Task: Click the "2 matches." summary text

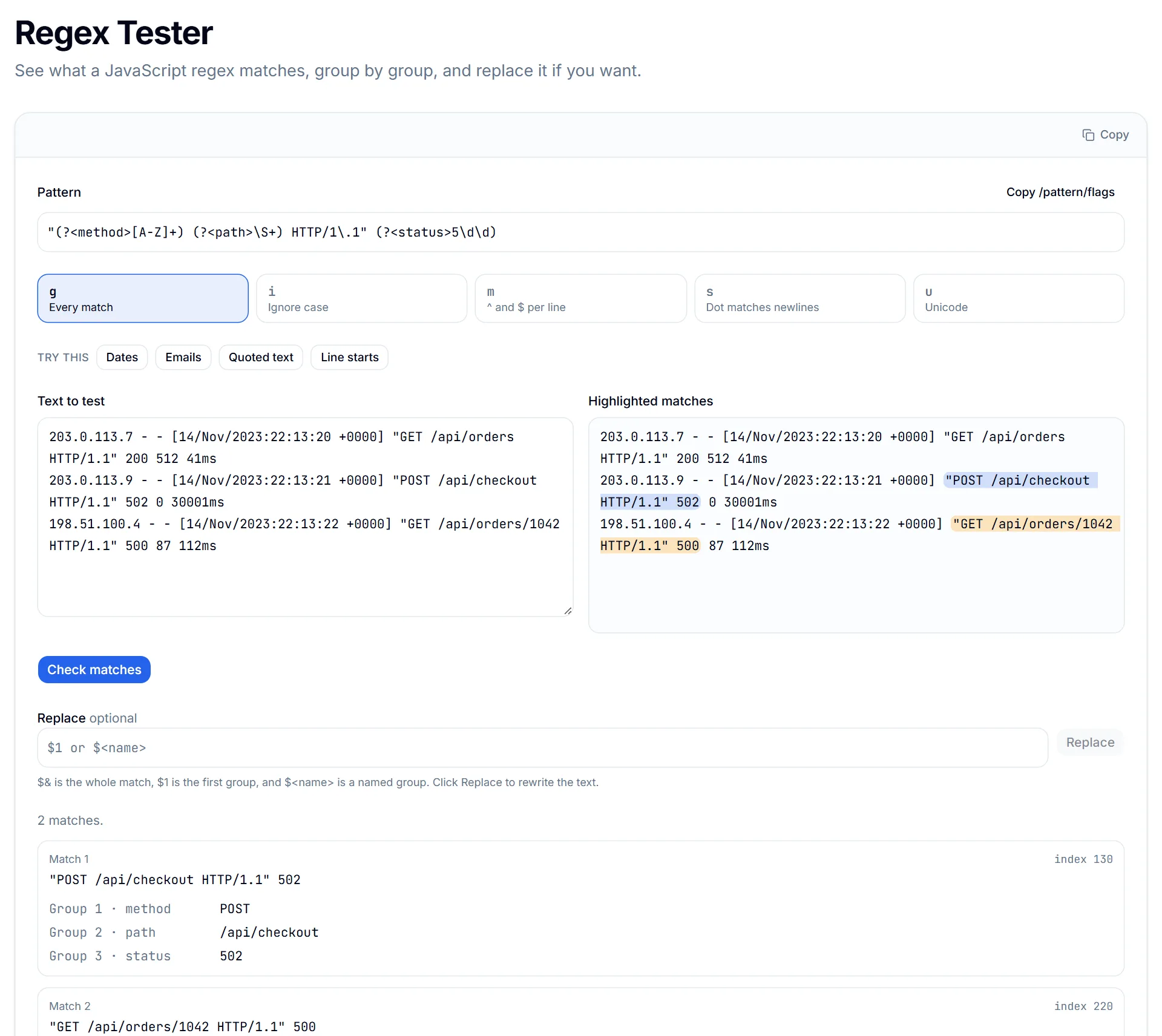Action: [70, 821]
